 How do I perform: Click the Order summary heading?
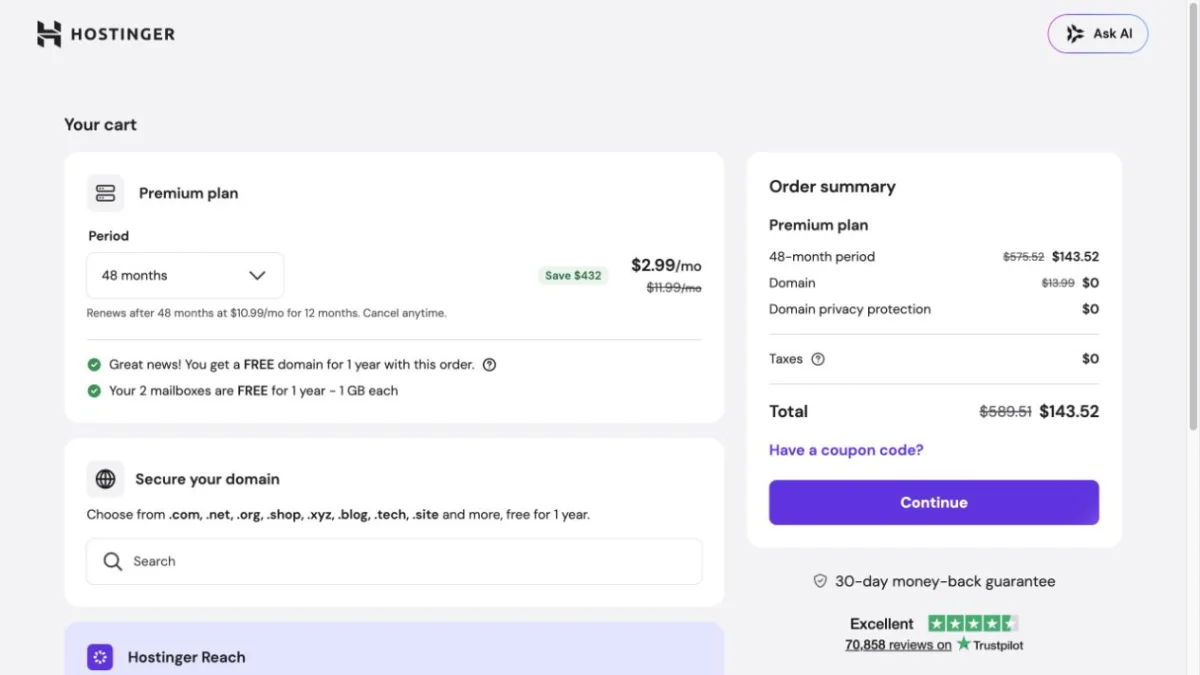pyautogui.click(x=832, y=187)
